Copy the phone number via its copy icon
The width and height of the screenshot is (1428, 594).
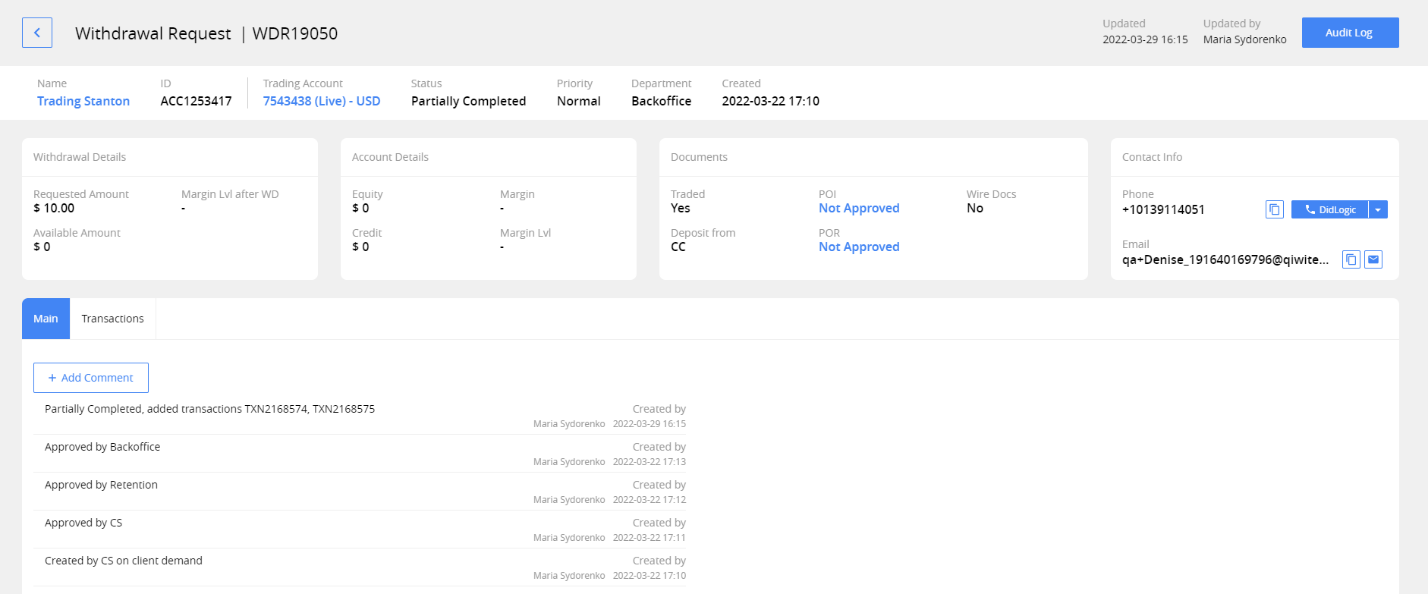[x=1274, y=209]
